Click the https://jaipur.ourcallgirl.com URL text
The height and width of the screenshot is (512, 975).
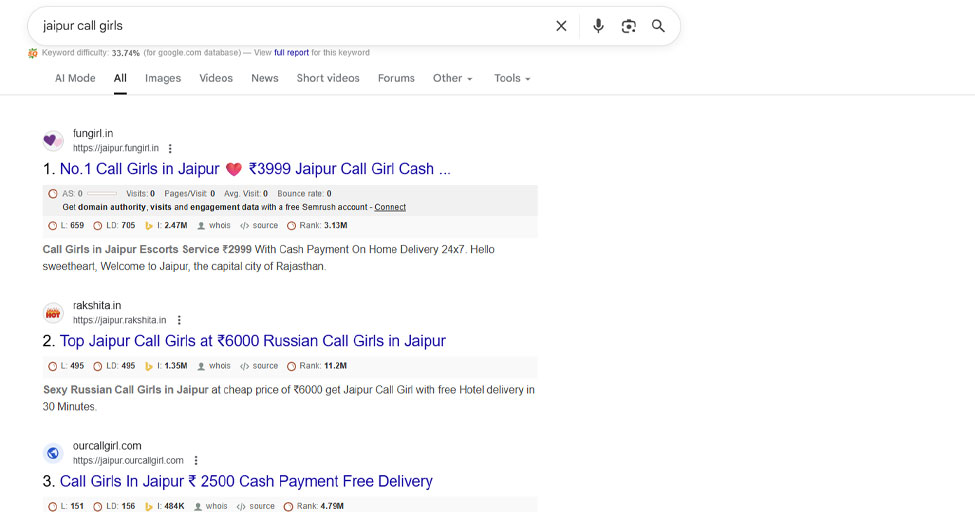click(x=128, y=461)
